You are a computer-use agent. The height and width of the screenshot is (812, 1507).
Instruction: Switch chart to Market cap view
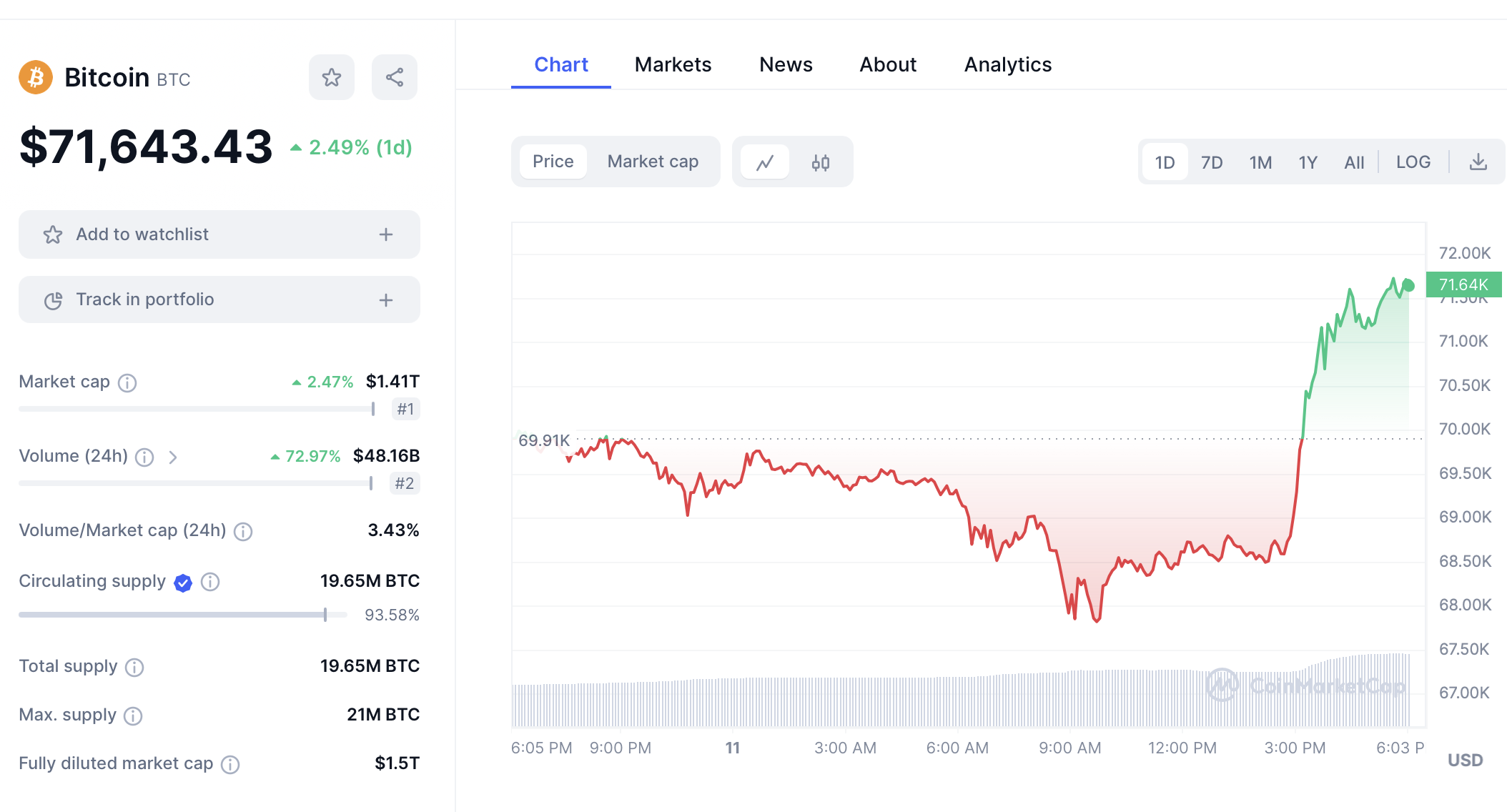coord(653,162)
